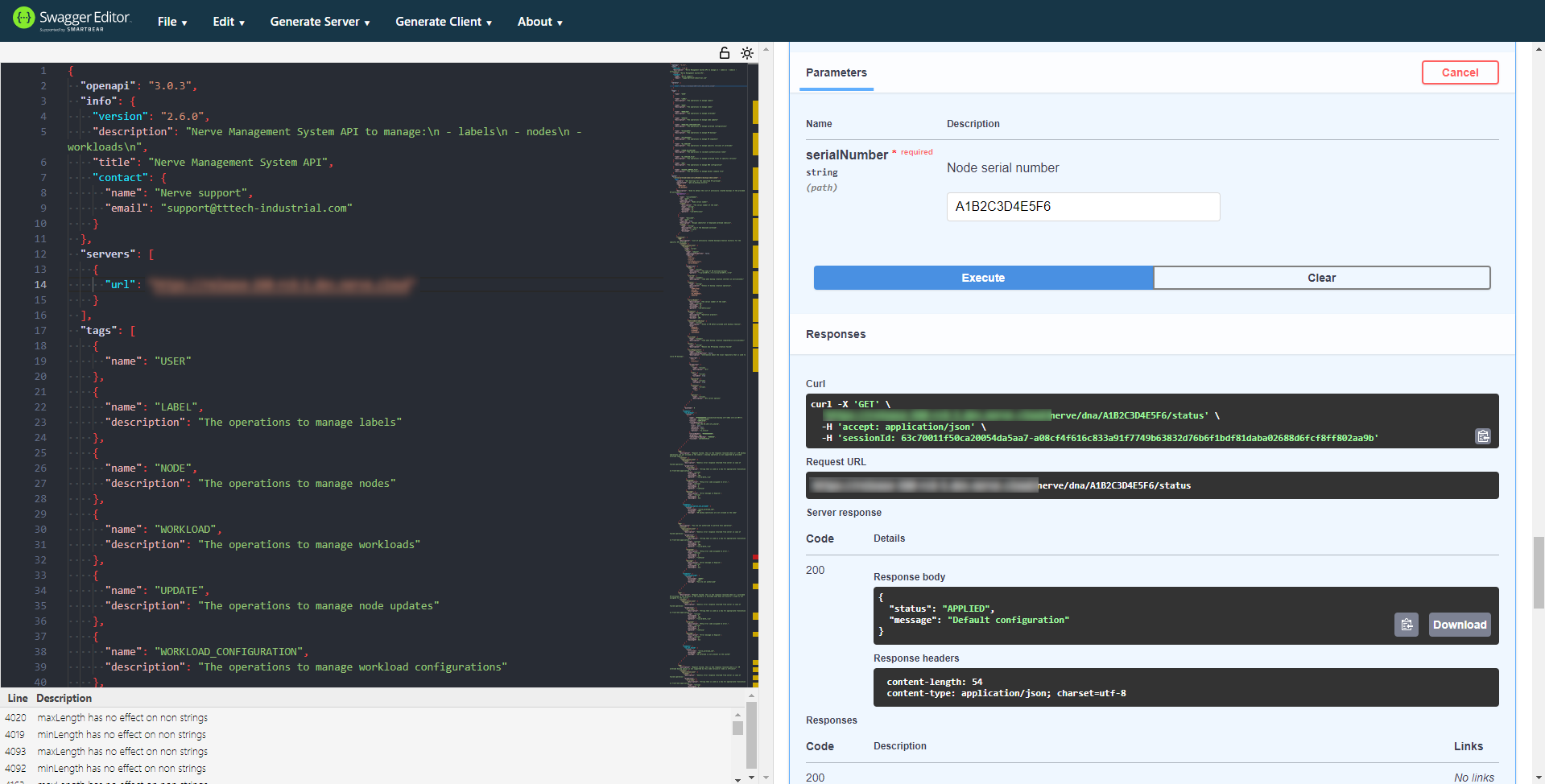
Task: Open the Edit menu
Action: point(229,22)
